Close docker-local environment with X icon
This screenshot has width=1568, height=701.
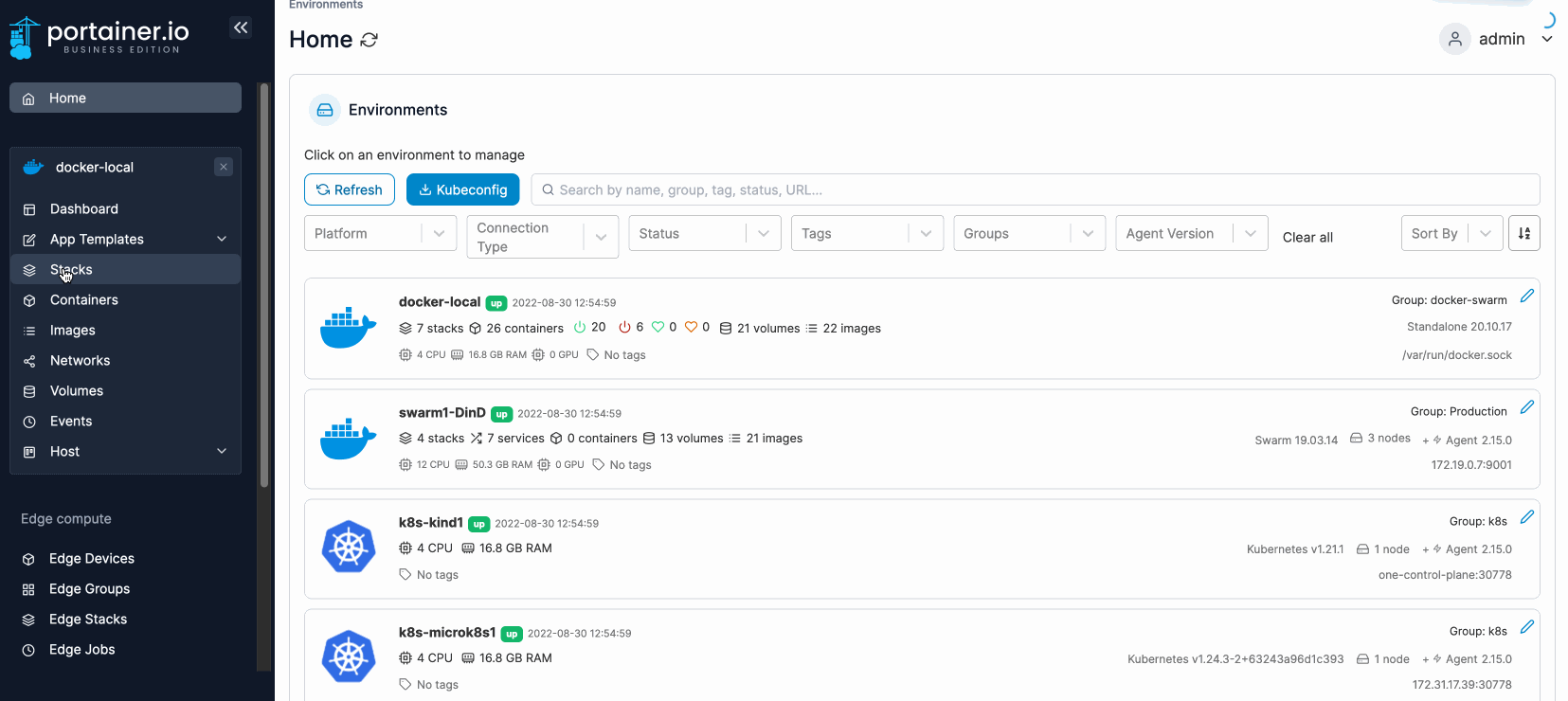pos(224,167)
